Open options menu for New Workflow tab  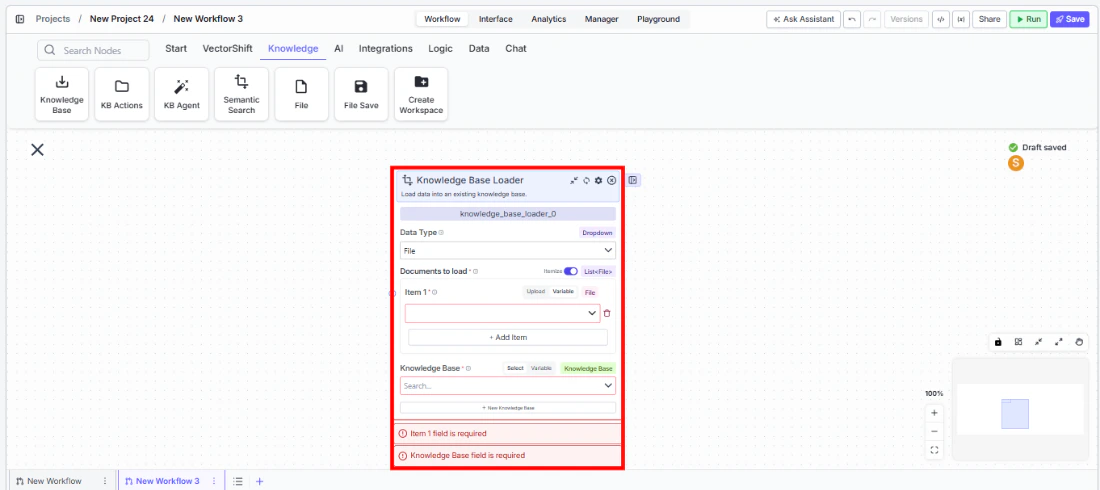[x=105, y=481]
